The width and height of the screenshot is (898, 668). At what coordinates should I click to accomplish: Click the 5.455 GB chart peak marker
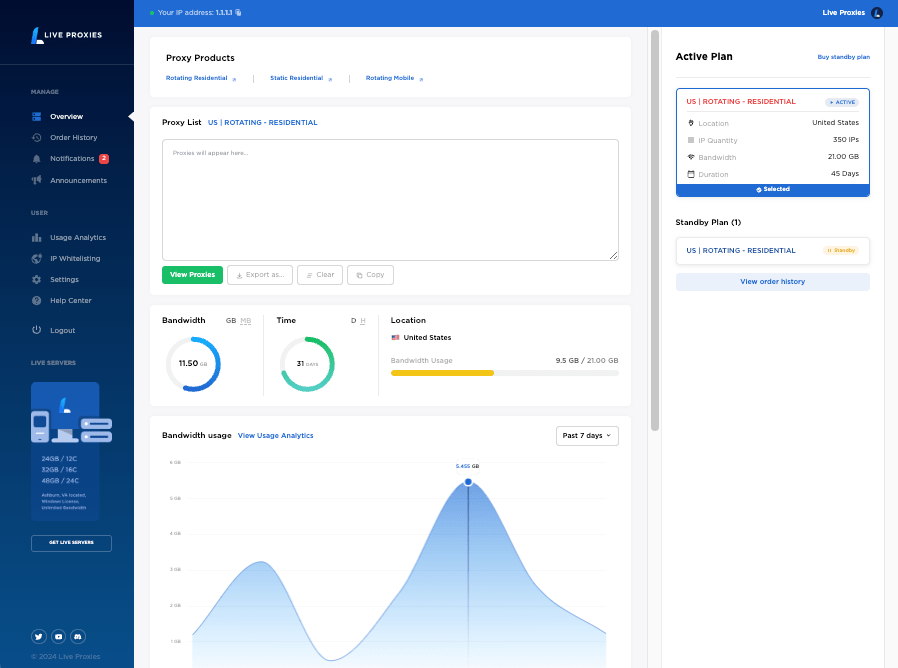coord(468,482)
